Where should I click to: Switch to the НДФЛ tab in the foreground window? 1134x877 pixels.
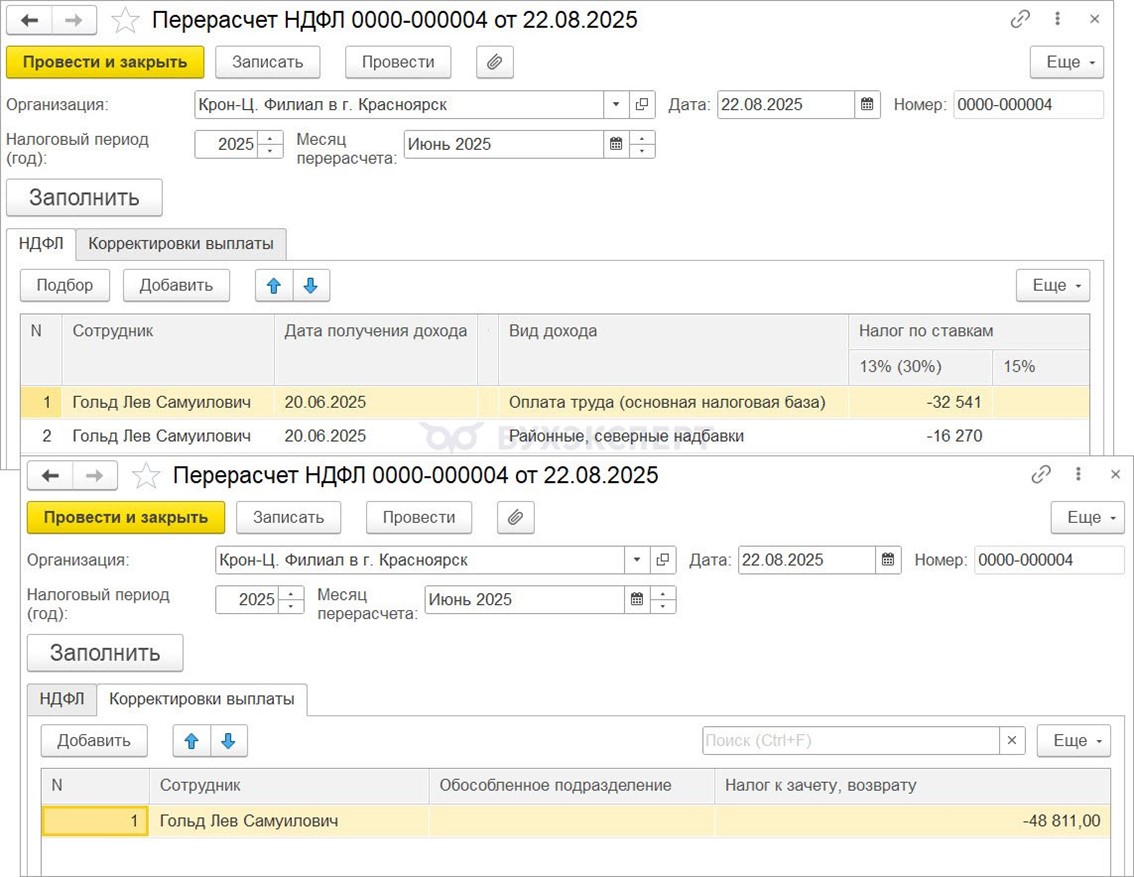click(x=62, y=699)
